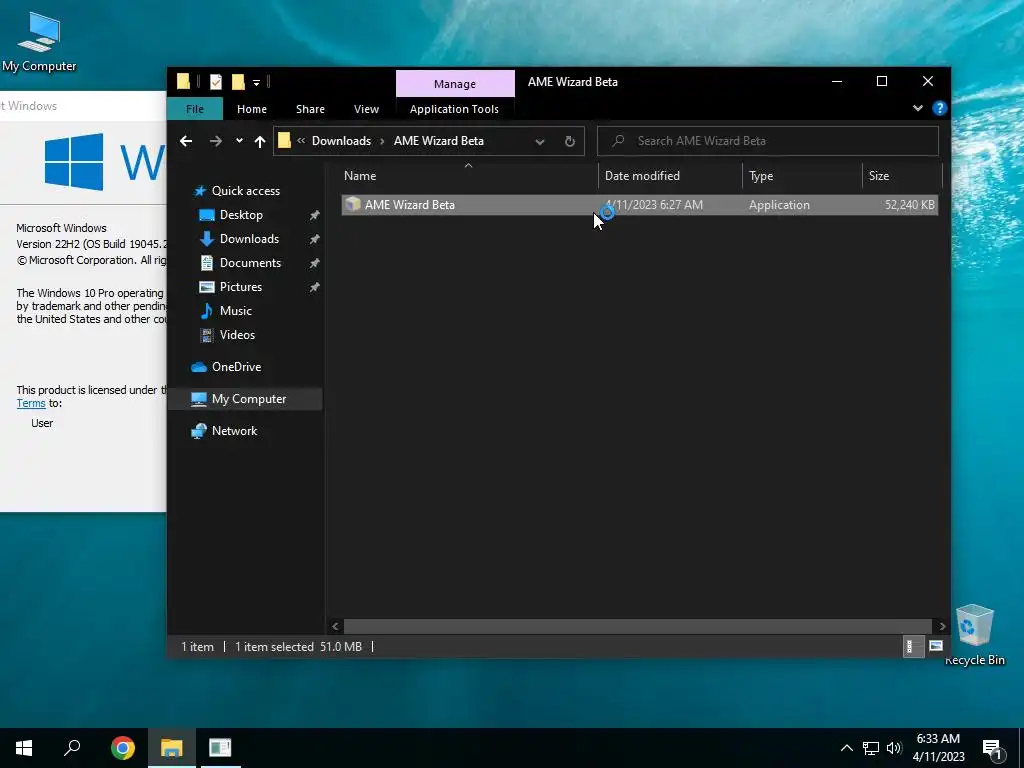The height and width of the screenshot is (768, 1024).
Task: Select My Computer in navigation pane
Action: pos(245,399)
